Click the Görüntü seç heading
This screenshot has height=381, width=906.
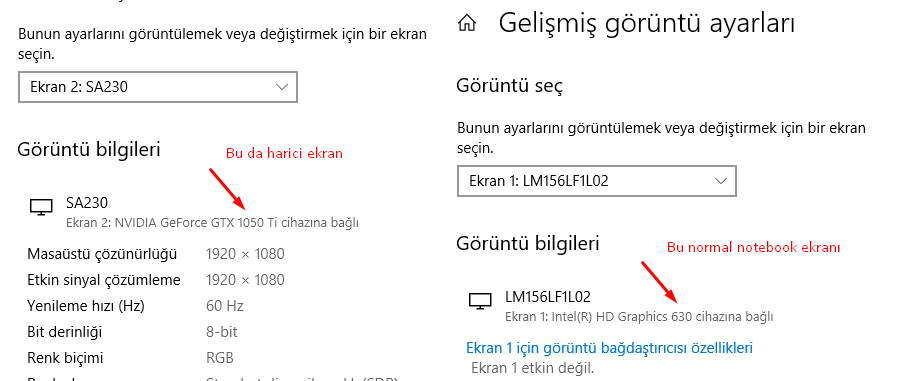click(510, 86)
